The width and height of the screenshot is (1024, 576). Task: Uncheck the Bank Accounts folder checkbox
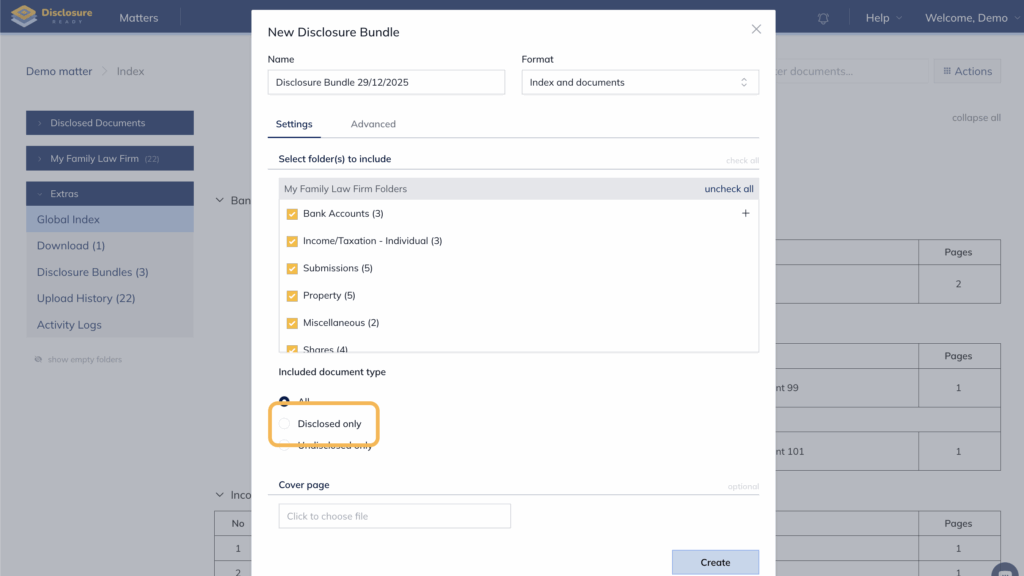[x=292, y=214]
